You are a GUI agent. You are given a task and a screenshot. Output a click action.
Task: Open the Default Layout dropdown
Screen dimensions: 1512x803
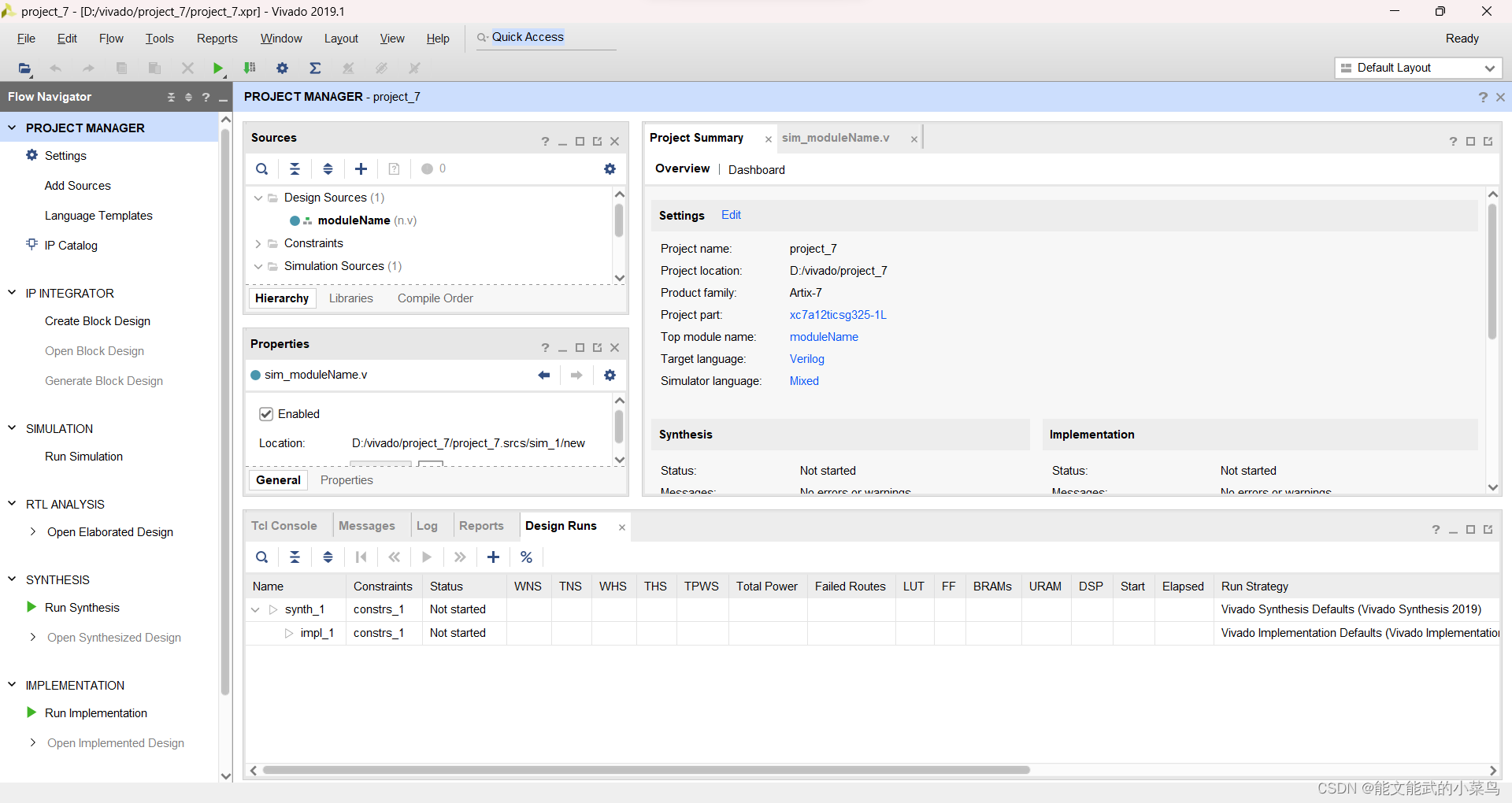[x=1418, y=68]
